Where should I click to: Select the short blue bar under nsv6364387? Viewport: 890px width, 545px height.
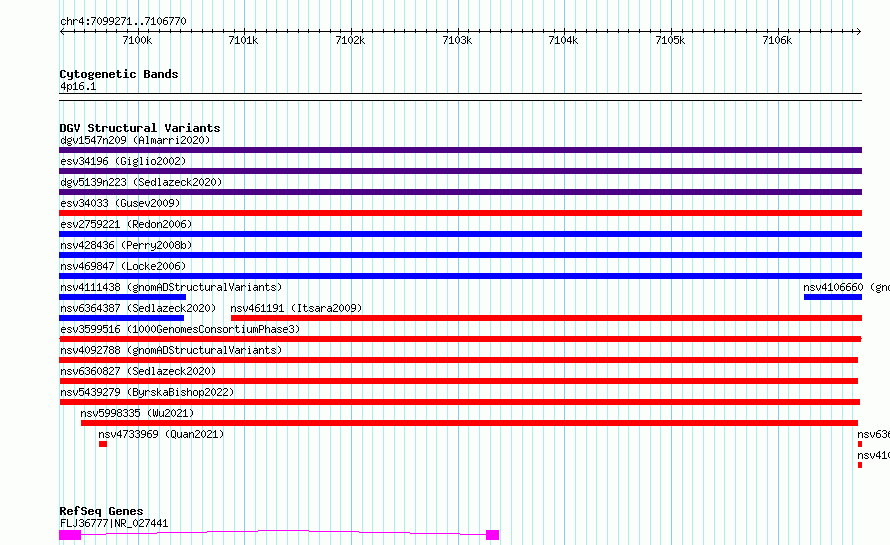pyautogui.click(x=121, y=318)
